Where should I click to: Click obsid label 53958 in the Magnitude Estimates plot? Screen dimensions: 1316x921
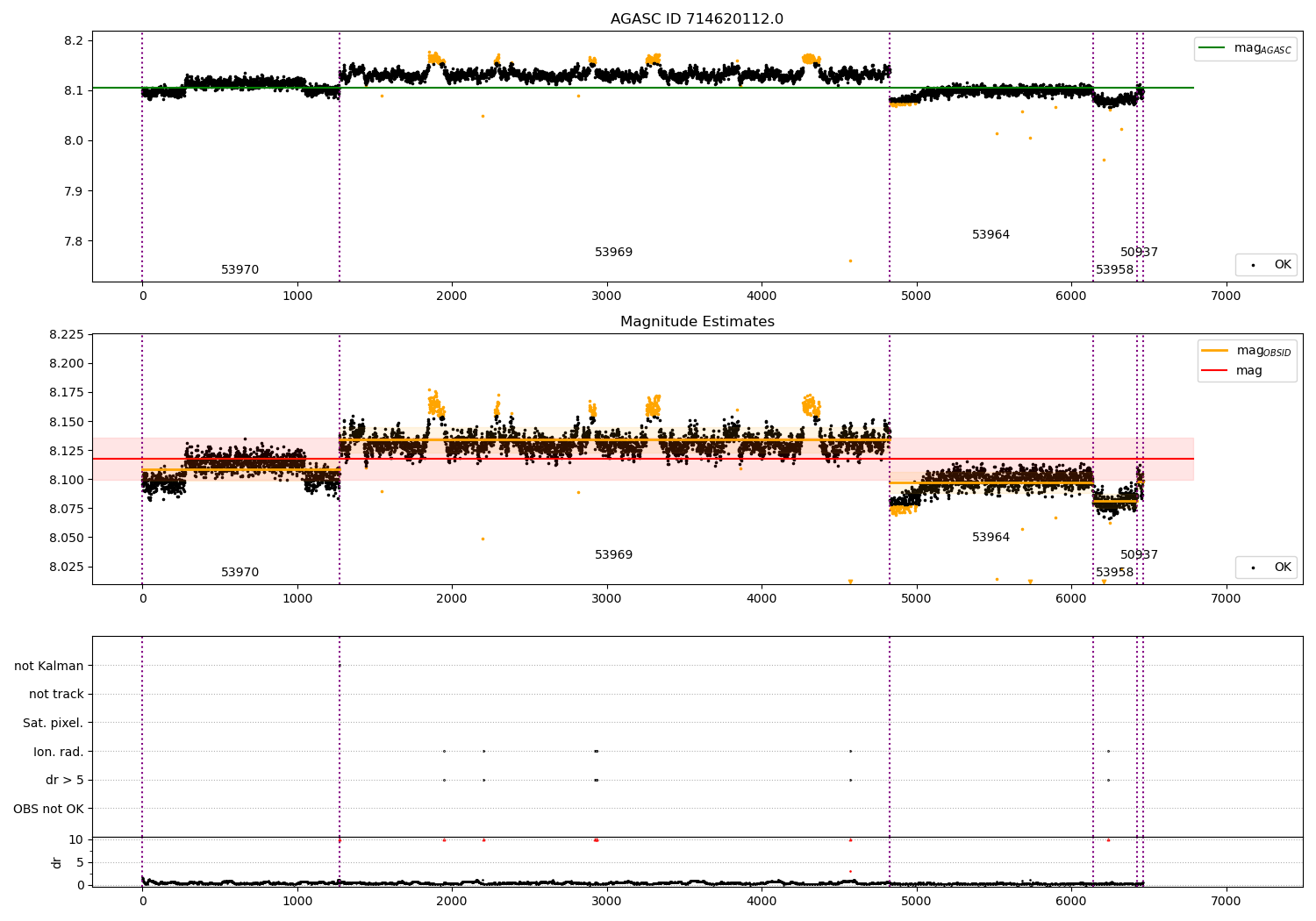pos(1114,572)
